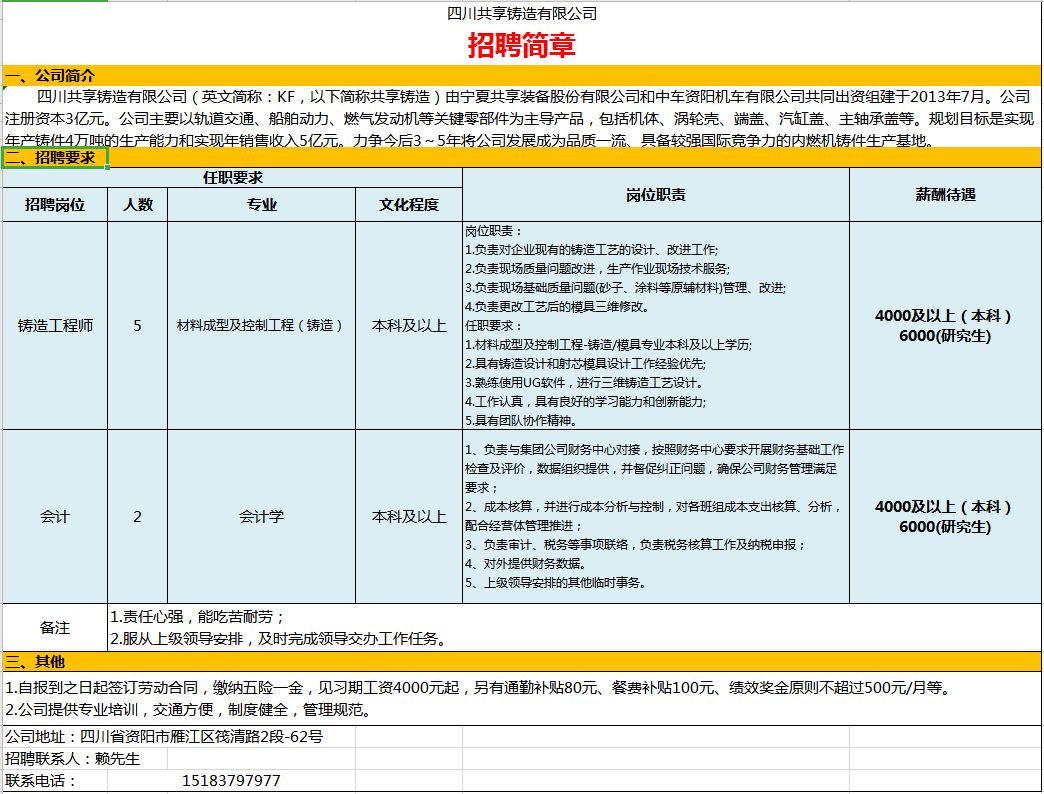Select the 岗位职责 header cell
Image resolution: width=1044 pixels, height=794 pixels.
pyautogui.click(x=655, y=195)
